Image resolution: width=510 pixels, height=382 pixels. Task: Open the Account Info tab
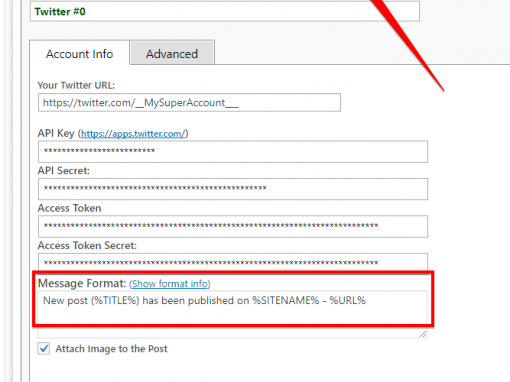[80, 53]
